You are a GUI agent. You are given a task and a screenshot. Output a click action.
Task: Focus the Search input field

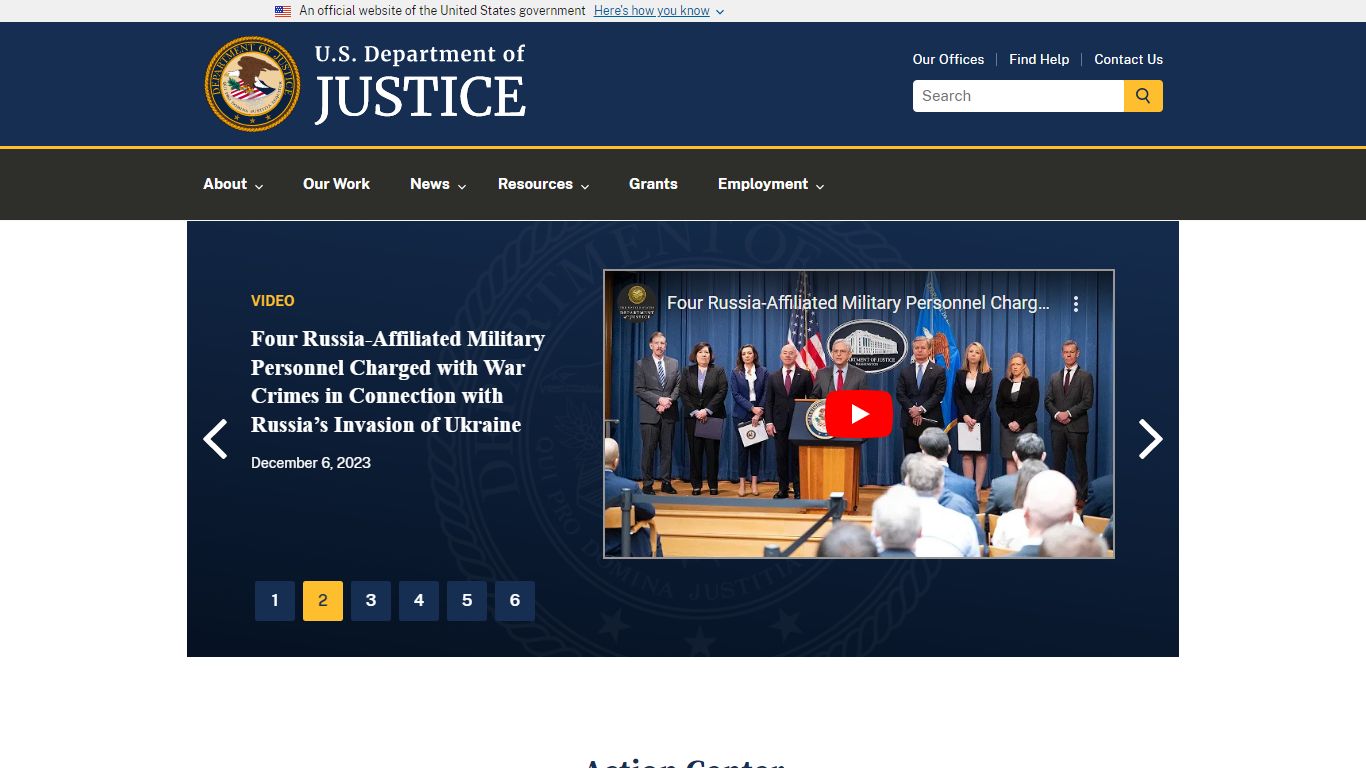(x=1018, y=96)
